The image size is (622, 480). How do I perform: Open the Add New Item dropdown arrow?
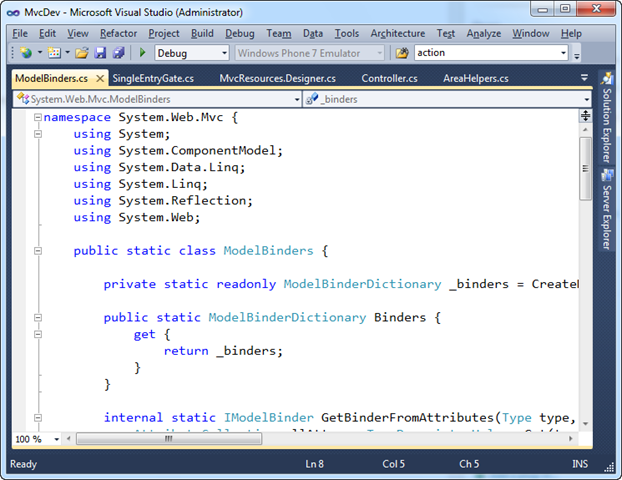[67, 52]
